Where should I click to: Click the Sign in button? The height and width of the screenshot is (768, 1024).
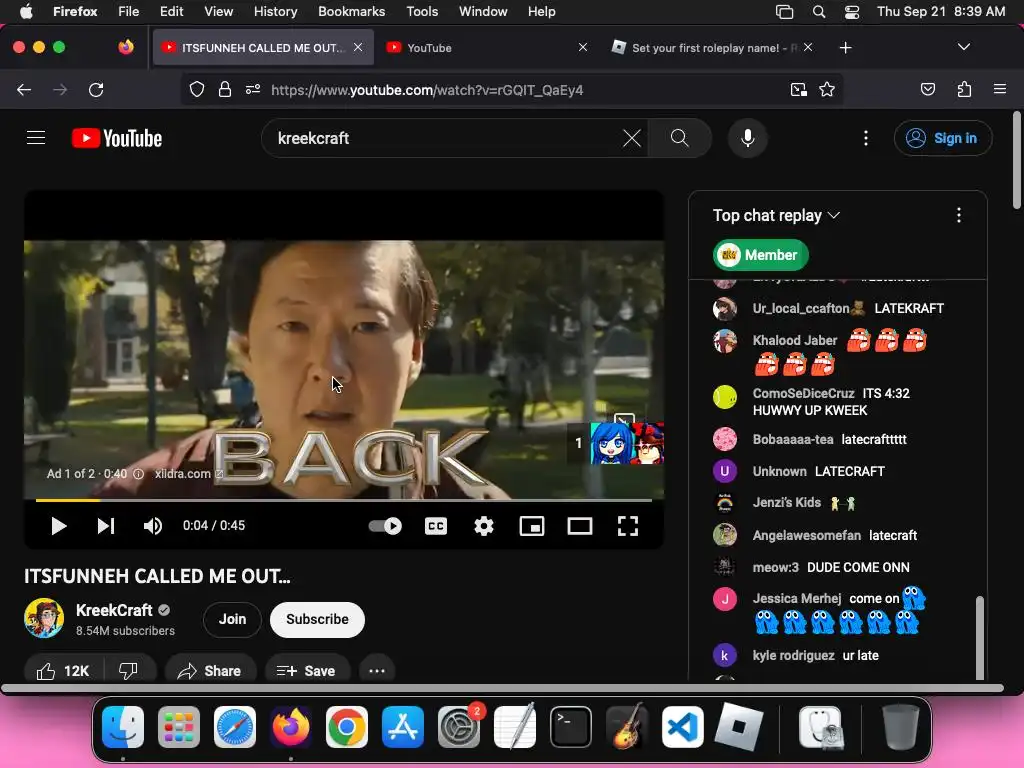pos(943,138)
